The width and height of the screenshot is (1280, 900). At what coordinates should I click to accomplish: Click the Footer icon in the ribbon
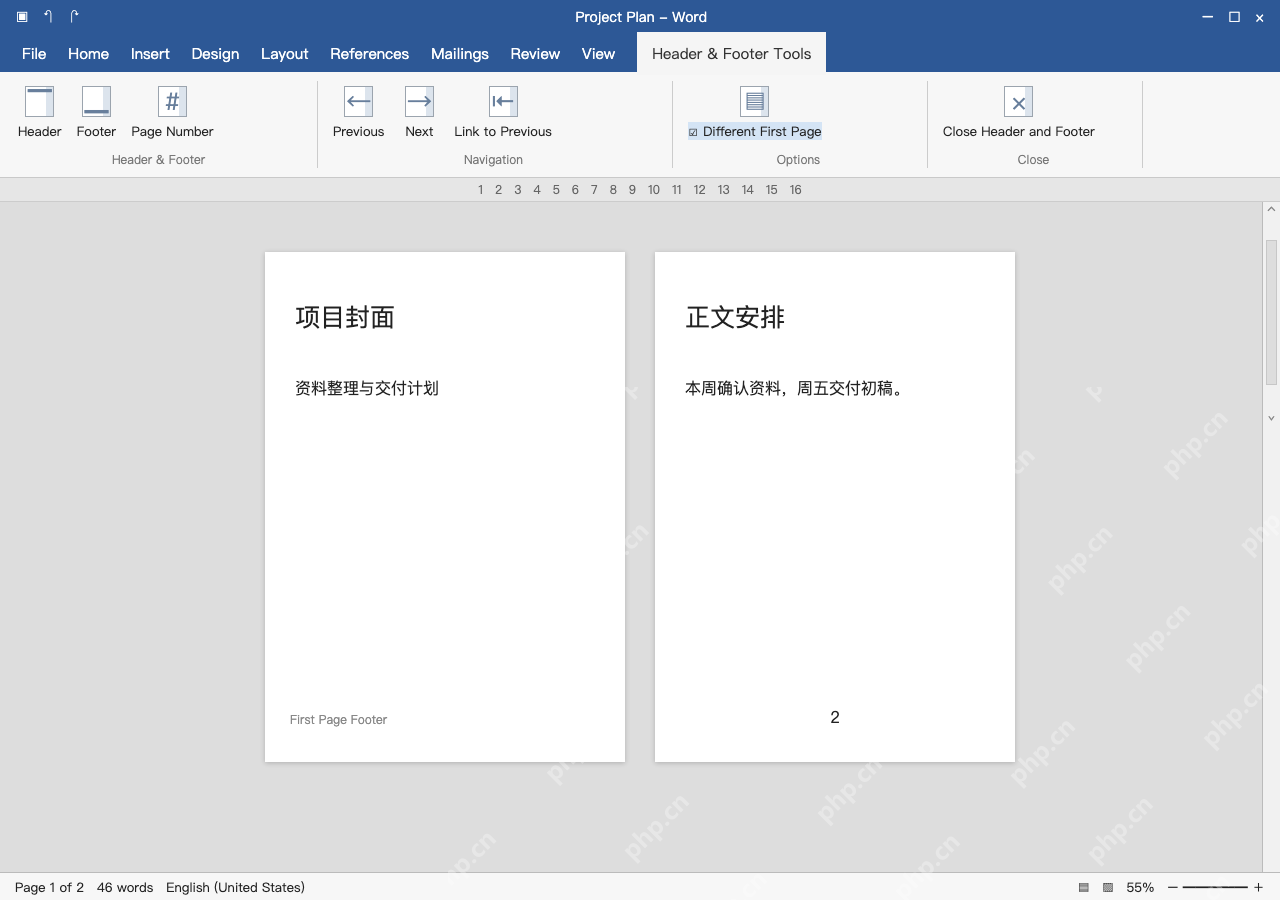coord(96,101)
